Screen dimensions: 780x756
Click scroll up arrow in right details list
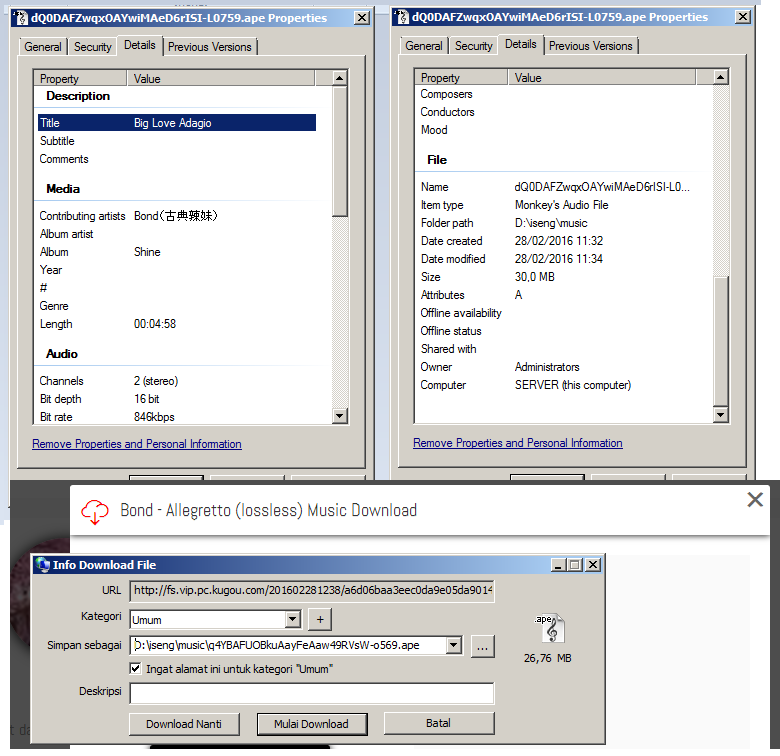(x=720, y=78)
